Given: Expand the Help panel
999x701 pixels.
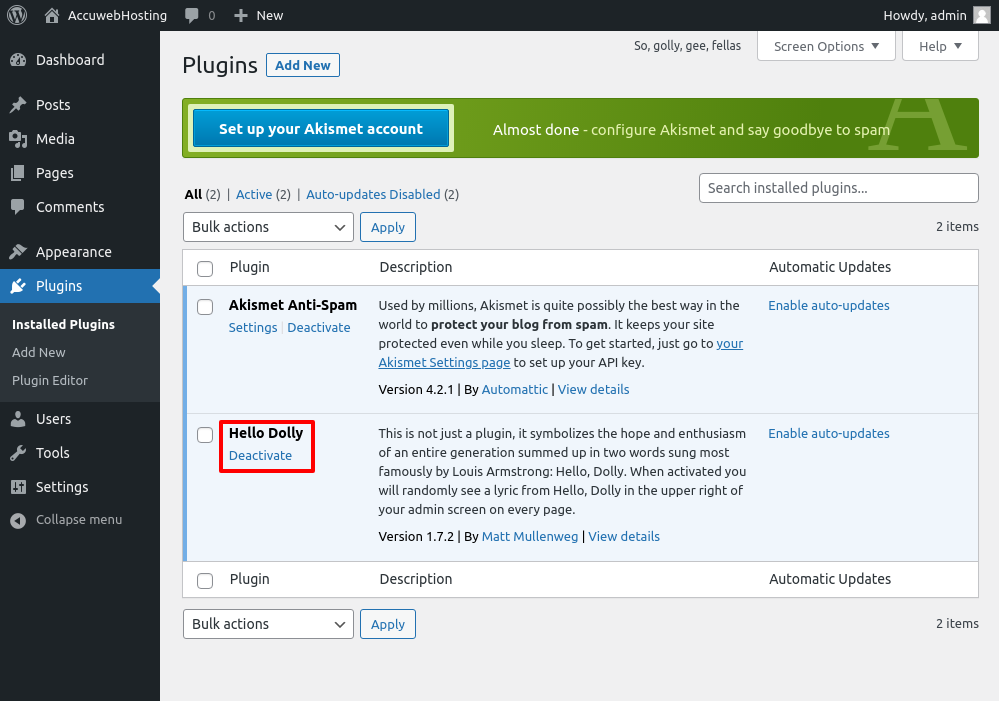Looking at the screenshot, I should (x=940, y=47).
